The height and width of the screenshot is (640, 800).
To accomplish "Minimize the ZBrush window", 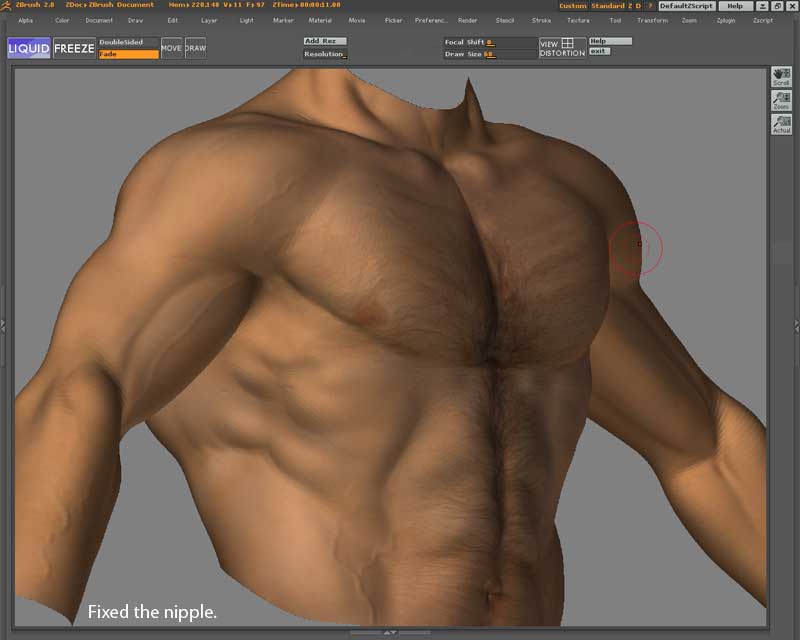I will click(762, 6).
